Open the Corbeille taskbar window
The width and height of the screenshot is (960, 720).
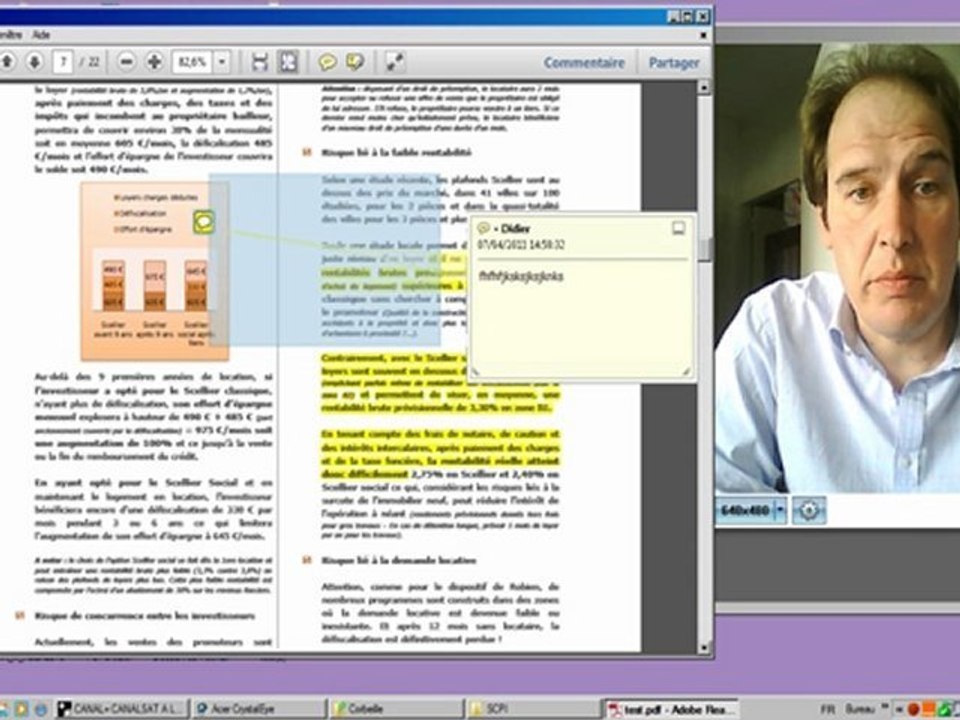397,709
